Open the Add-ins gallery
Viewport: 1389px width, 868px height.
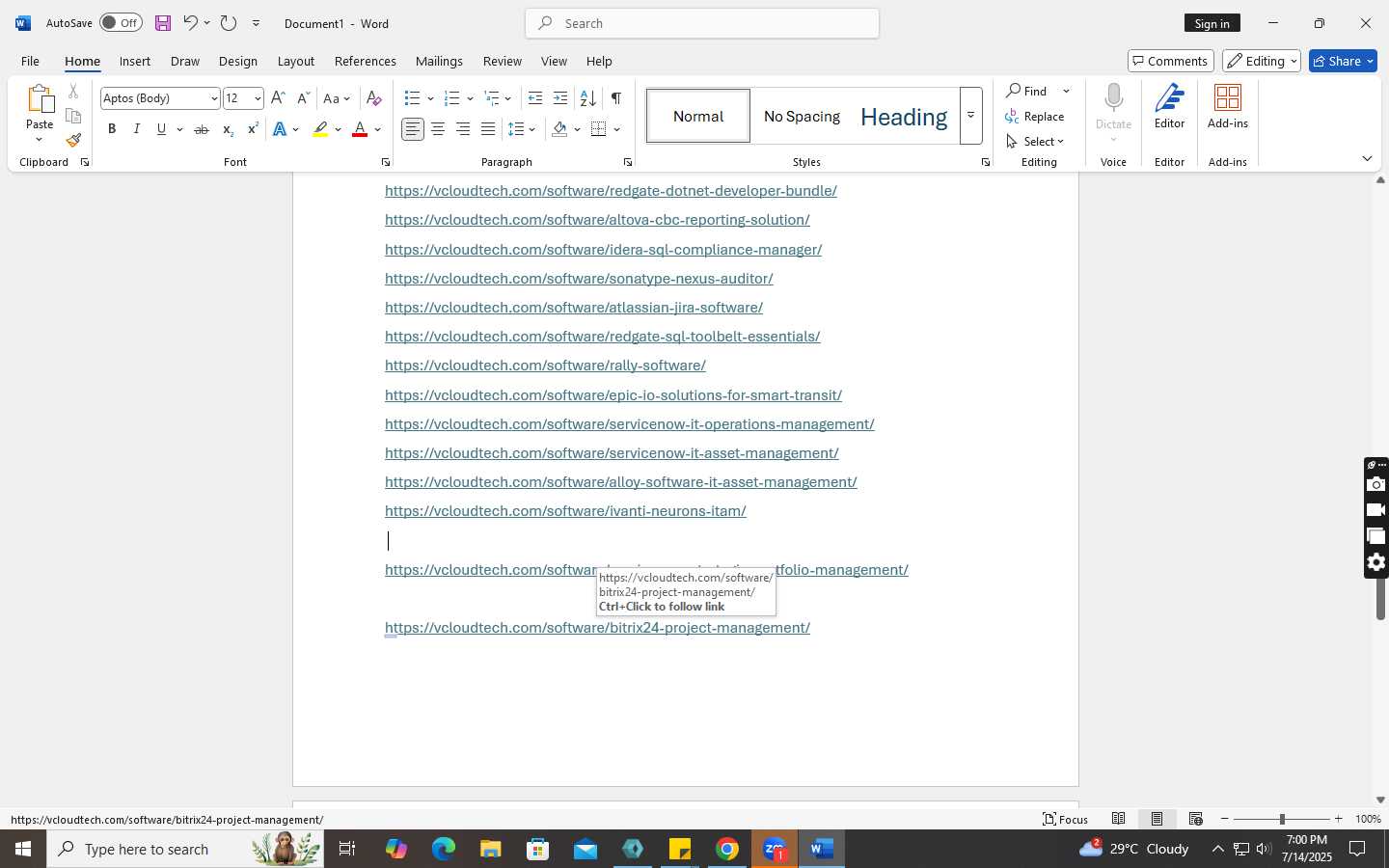click(x=1228, y=108)
